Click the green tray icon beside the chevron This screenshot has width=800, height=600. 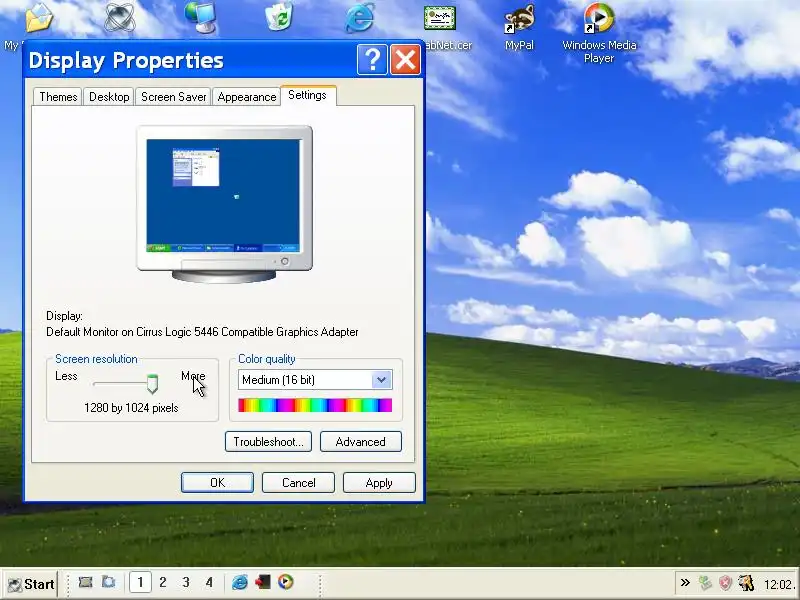point(706,583)
